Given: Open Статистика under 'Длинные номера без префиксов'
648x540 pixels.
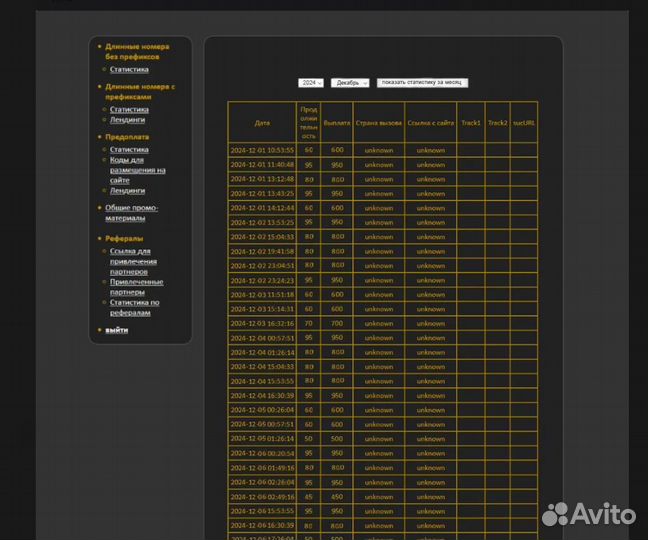Looking at the screenshot, I should 129,70.
